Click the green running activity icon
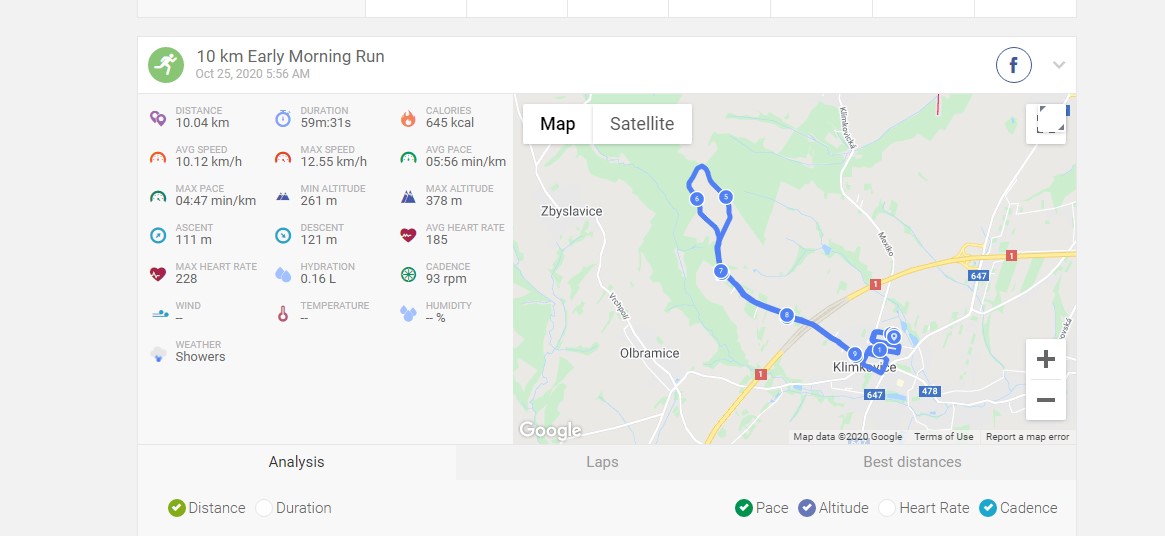 click(166, 65)
